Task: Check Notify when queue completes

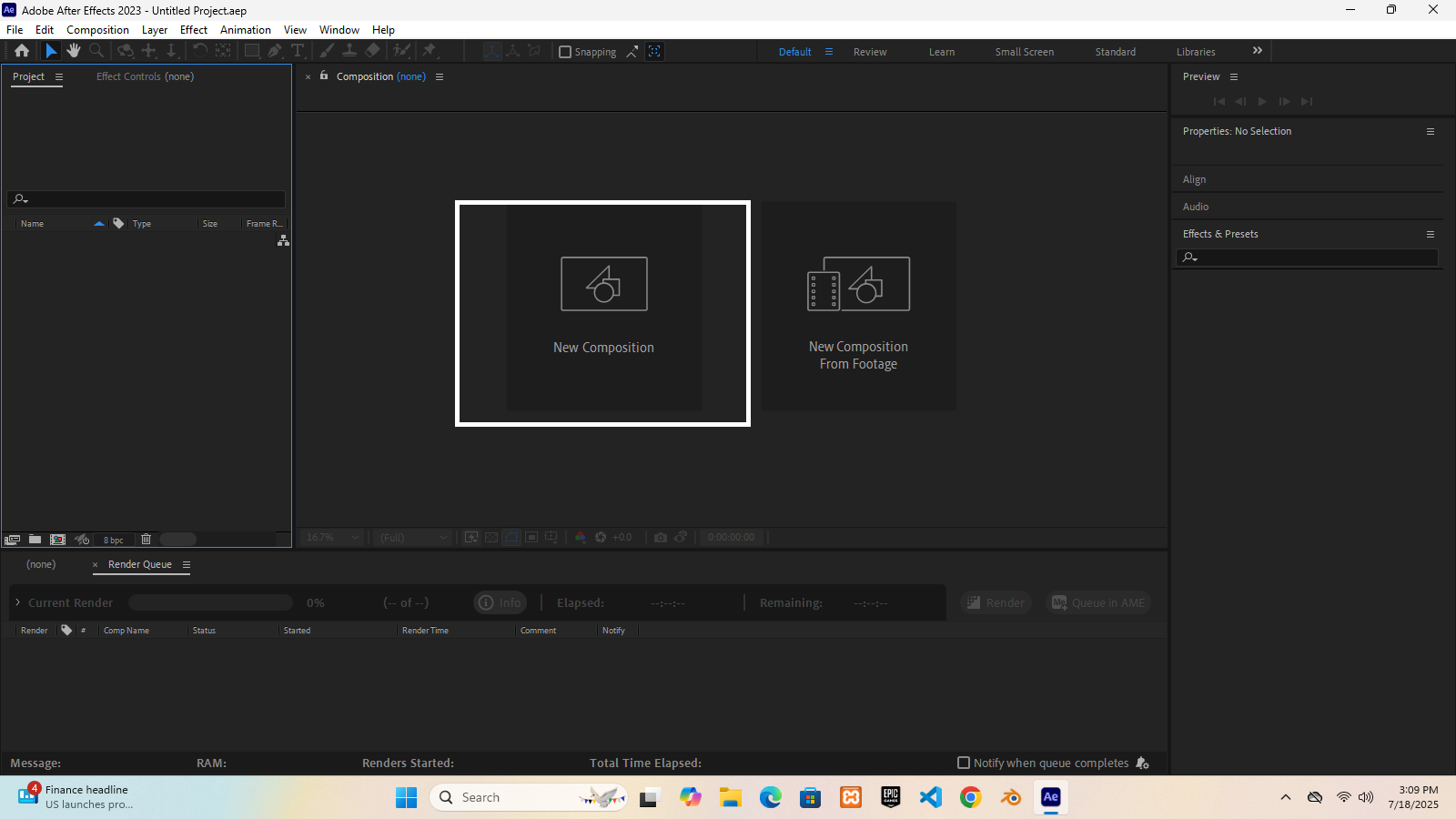Action: (964, 763)
